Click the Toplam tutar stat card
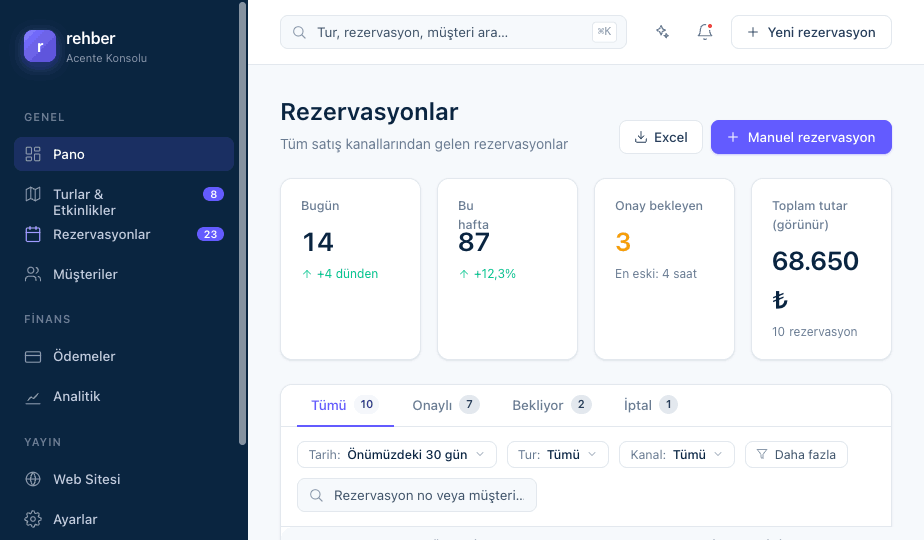Screen dimensions: 924x540 (x=821, y=269)
